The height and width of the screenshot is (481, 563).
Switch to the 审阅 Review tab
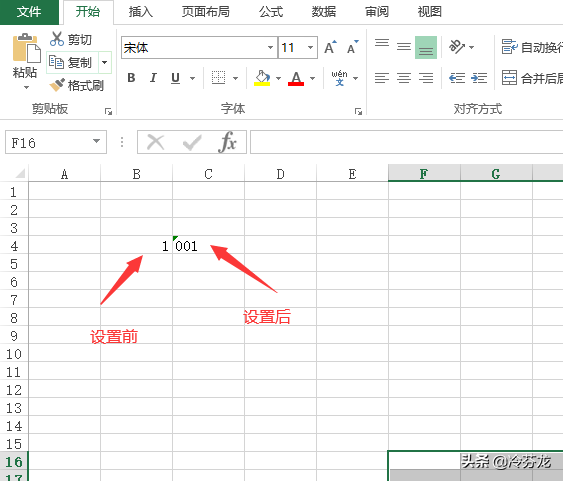coord(377,11)
